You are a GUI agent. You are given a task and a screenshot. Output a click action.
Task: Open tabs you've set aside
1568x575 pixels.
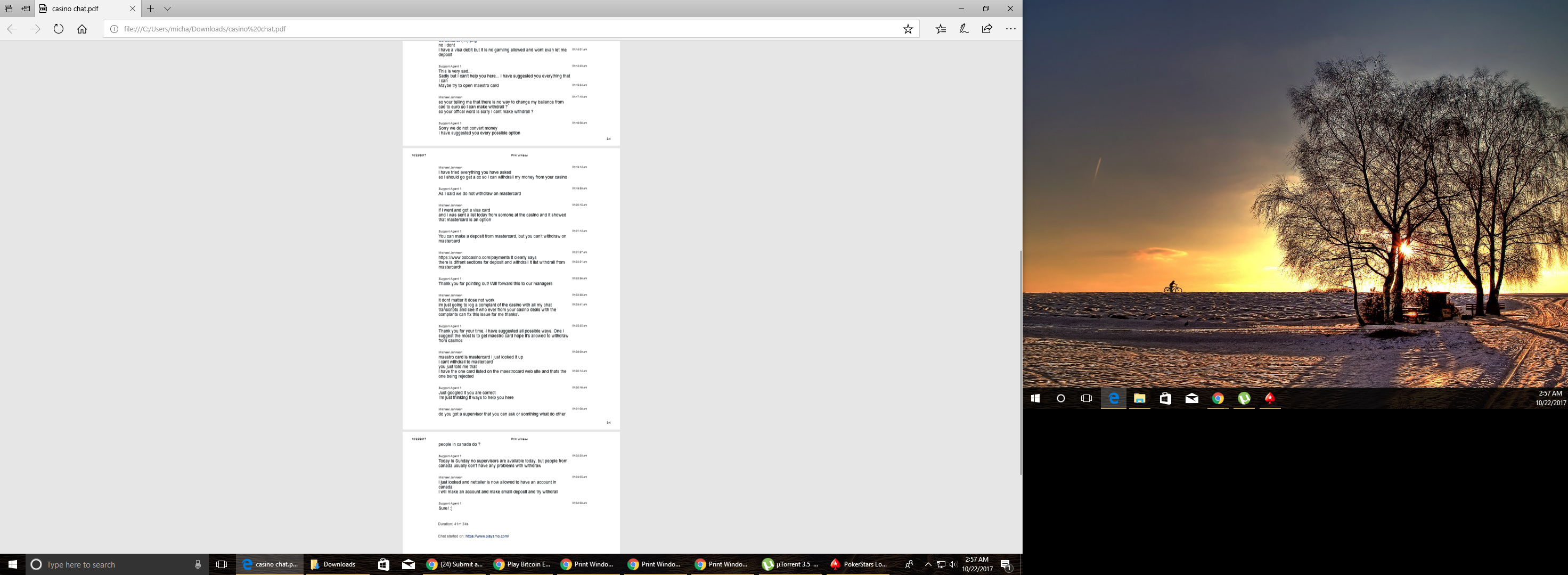click(x=9, y=9)
